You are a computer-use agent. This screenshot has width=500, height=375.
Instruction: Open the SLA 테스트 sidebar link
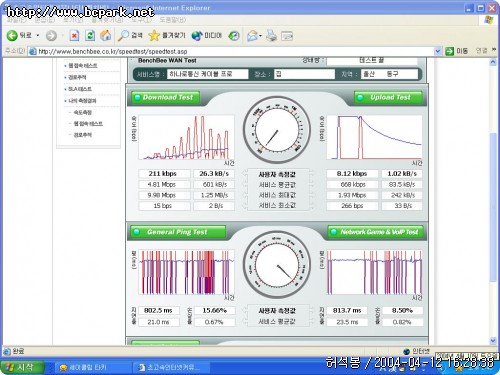[79, 89]
